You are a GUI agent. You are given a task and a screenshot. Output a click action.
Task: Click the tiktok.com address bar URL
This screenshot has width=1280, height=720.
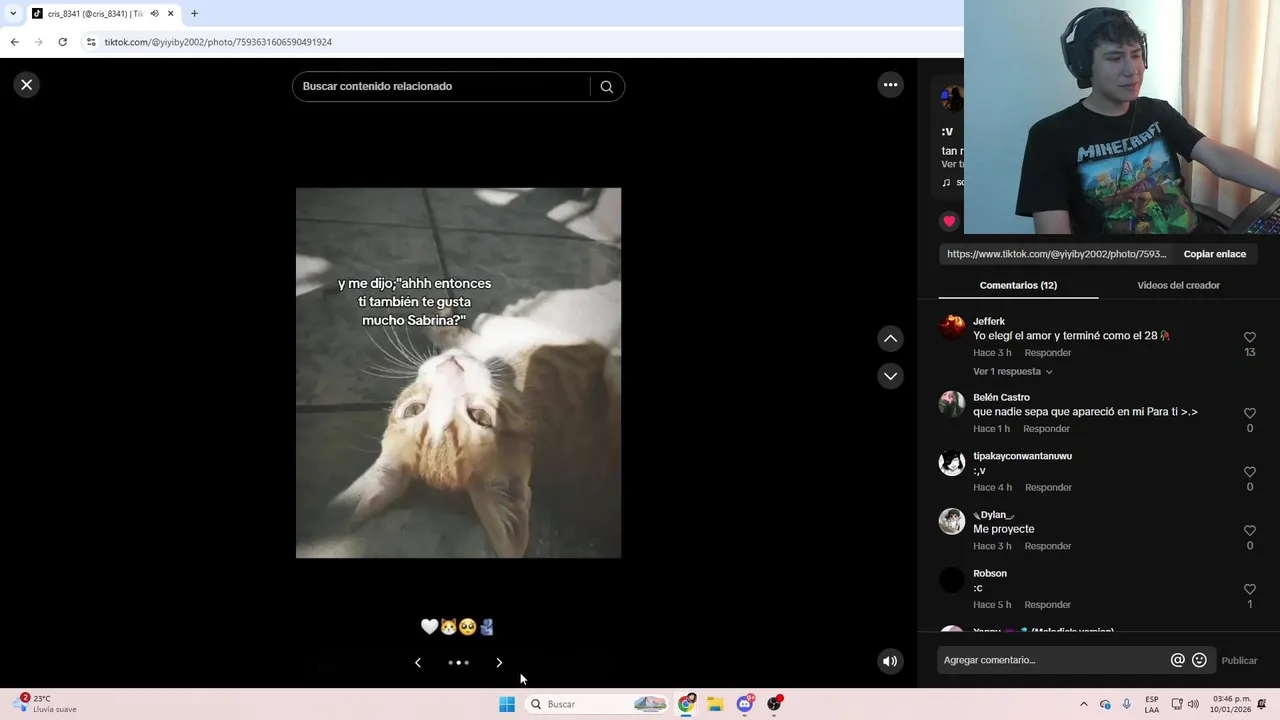[218, 42]
